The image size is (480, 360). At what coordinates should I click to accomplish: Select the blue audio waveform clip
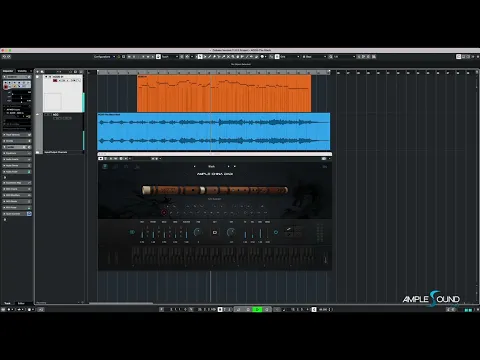click(214, 132)
